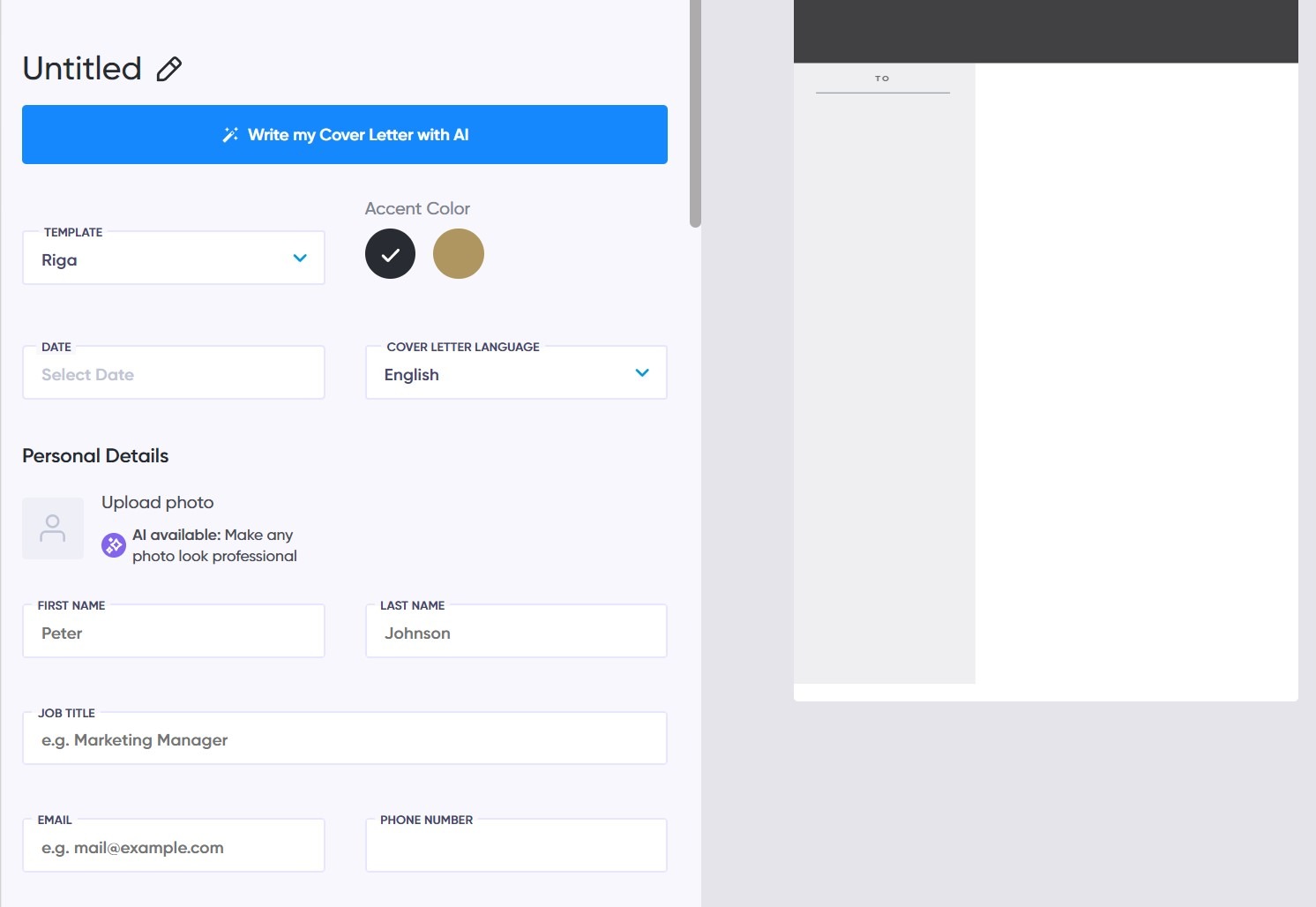
Task: Click the person placeholder photo icon
Action: tap(52, 528)
